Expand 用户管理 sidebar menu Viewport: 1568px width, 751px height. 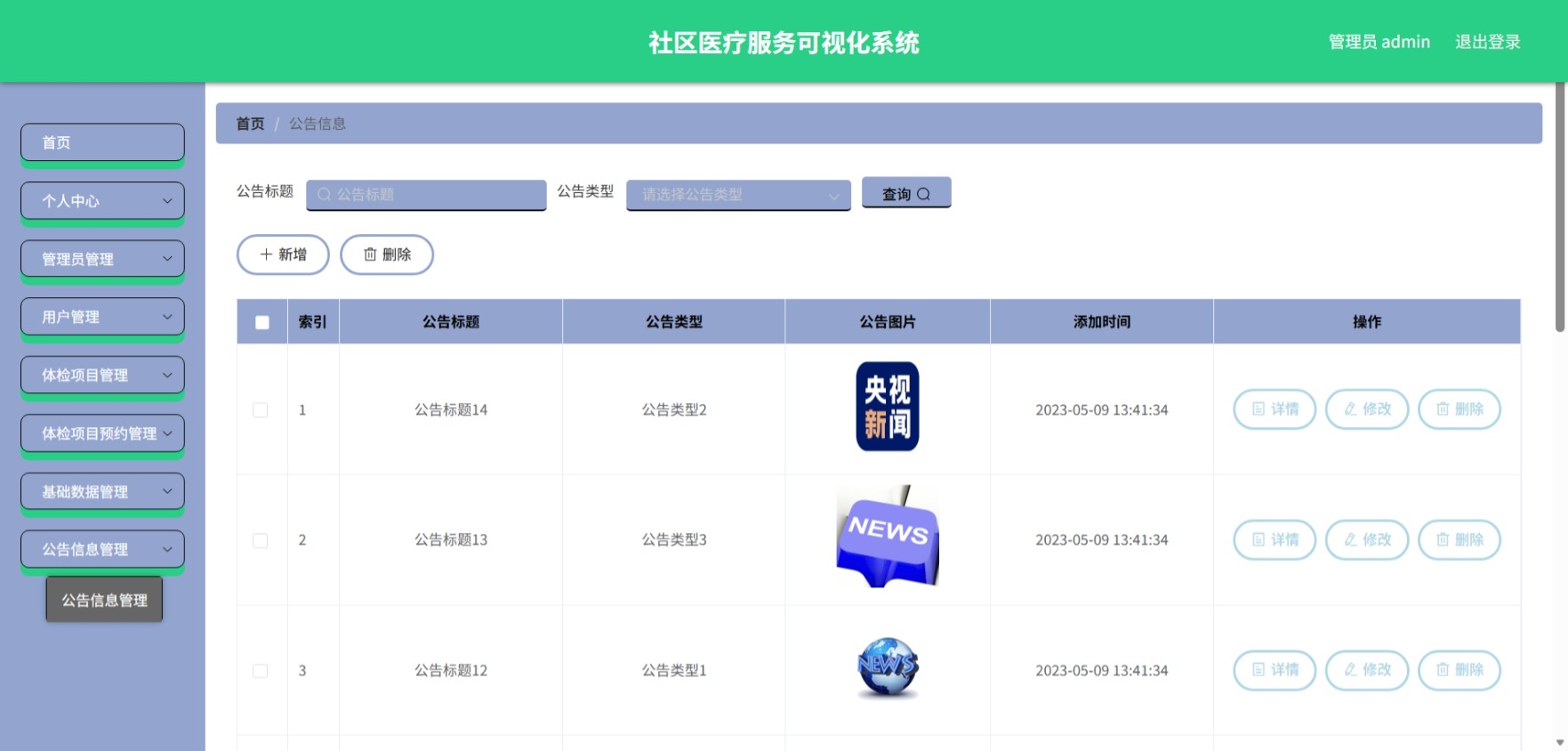(x=102, y=317)
